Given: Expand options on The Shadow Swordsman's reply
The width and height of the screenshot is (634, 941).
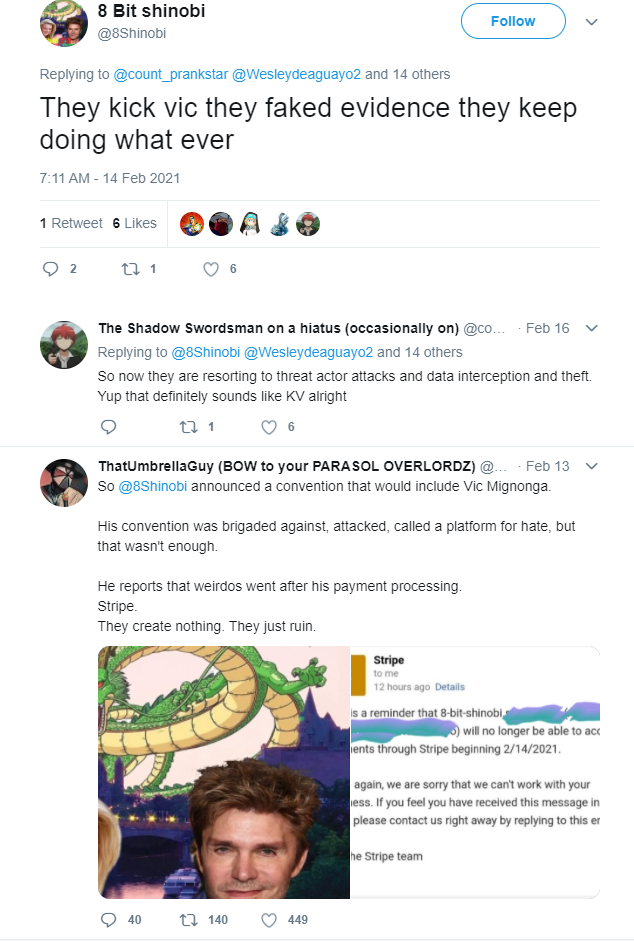Looking at the screenshot, I should (x=591, y=328).
